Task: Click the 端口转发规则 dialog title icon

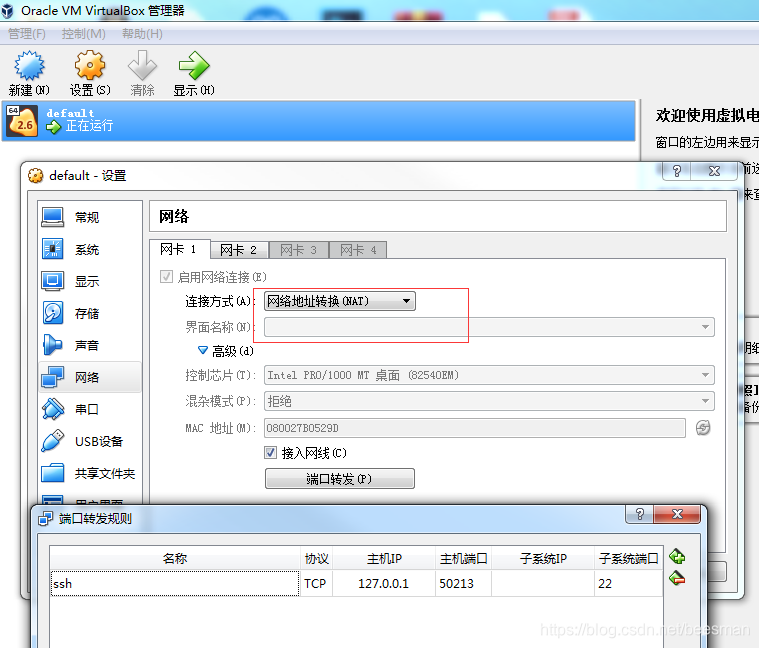Action: 46,518
